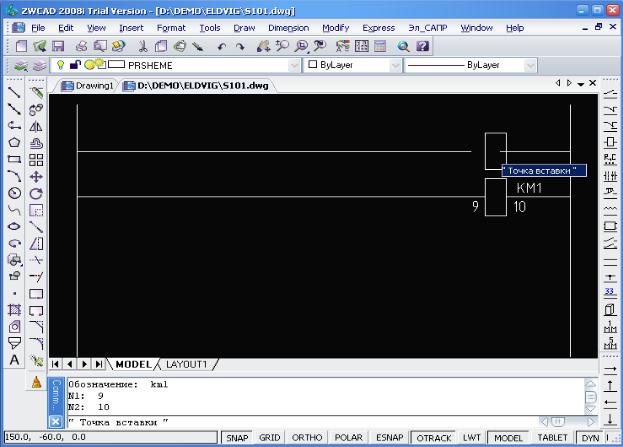The height and width of the screenshot is (447, 623).
Task: Click the Undo arrow in toolbar
Action: (x=222, y=46)
